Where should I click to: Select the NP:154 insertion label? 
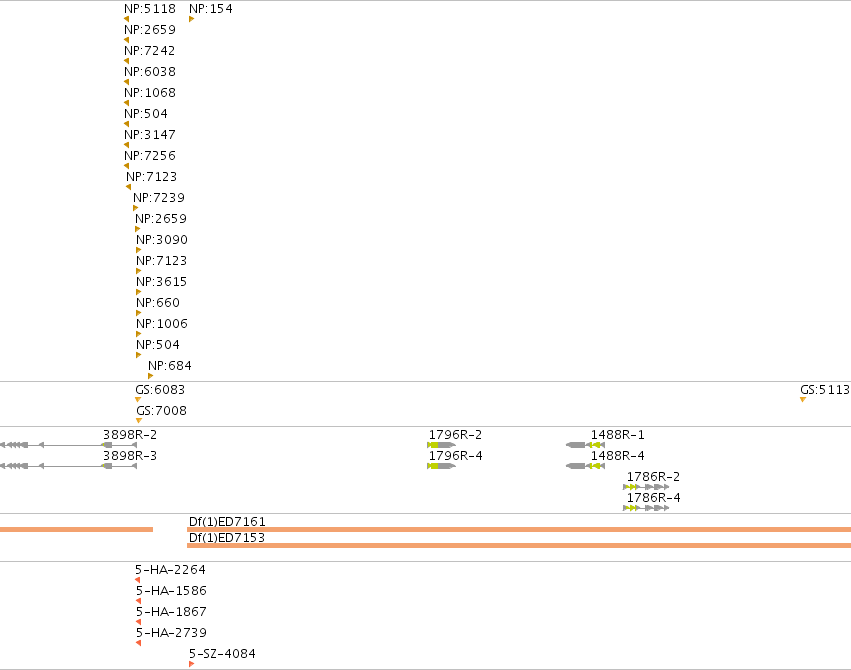pyautogui.click(x=211, y=9)
